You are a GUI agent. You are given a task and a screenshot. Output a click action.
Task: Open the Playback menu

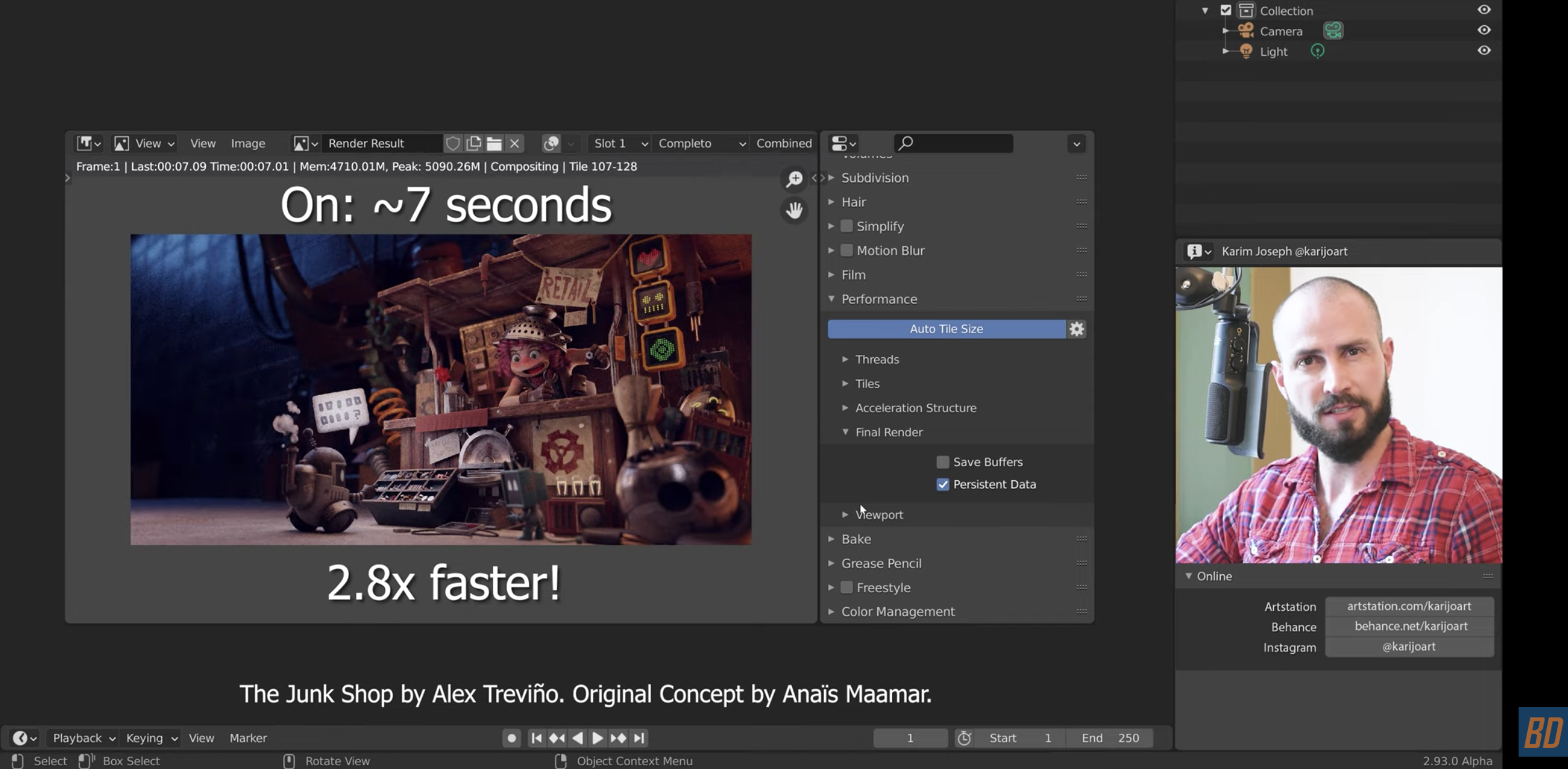click(83, 737)
